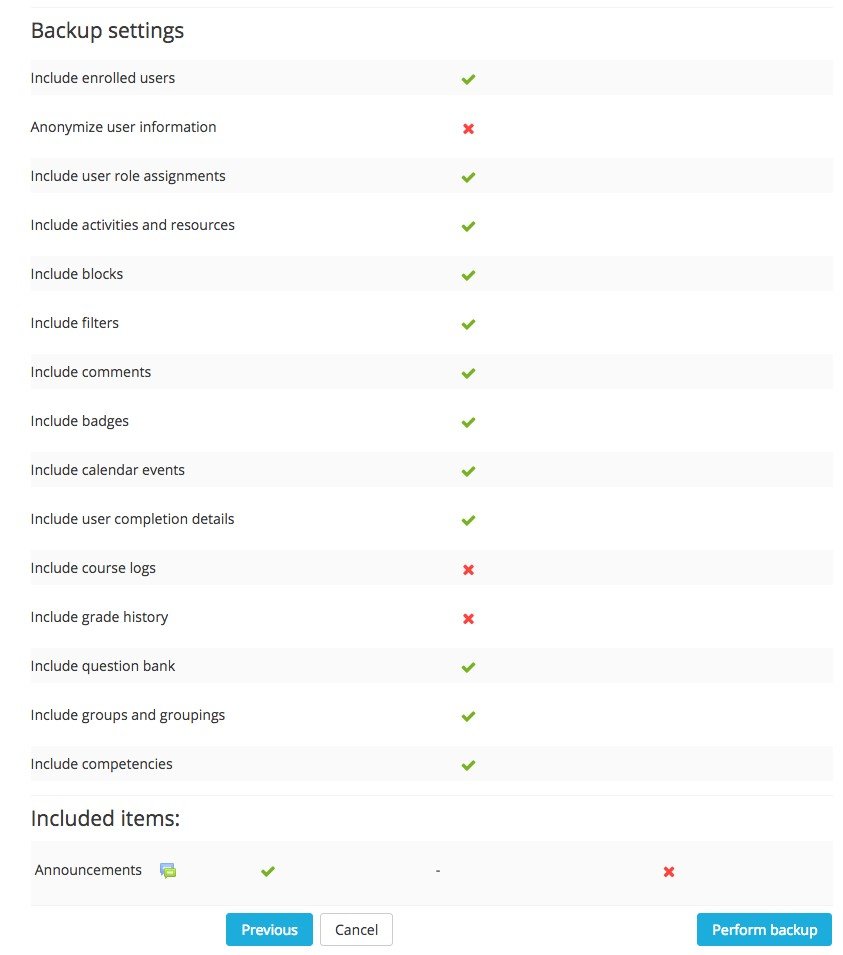Screen dimensions: 843x955
Task: Click checkmark next to Include blocks
Action: pos(468,275)
